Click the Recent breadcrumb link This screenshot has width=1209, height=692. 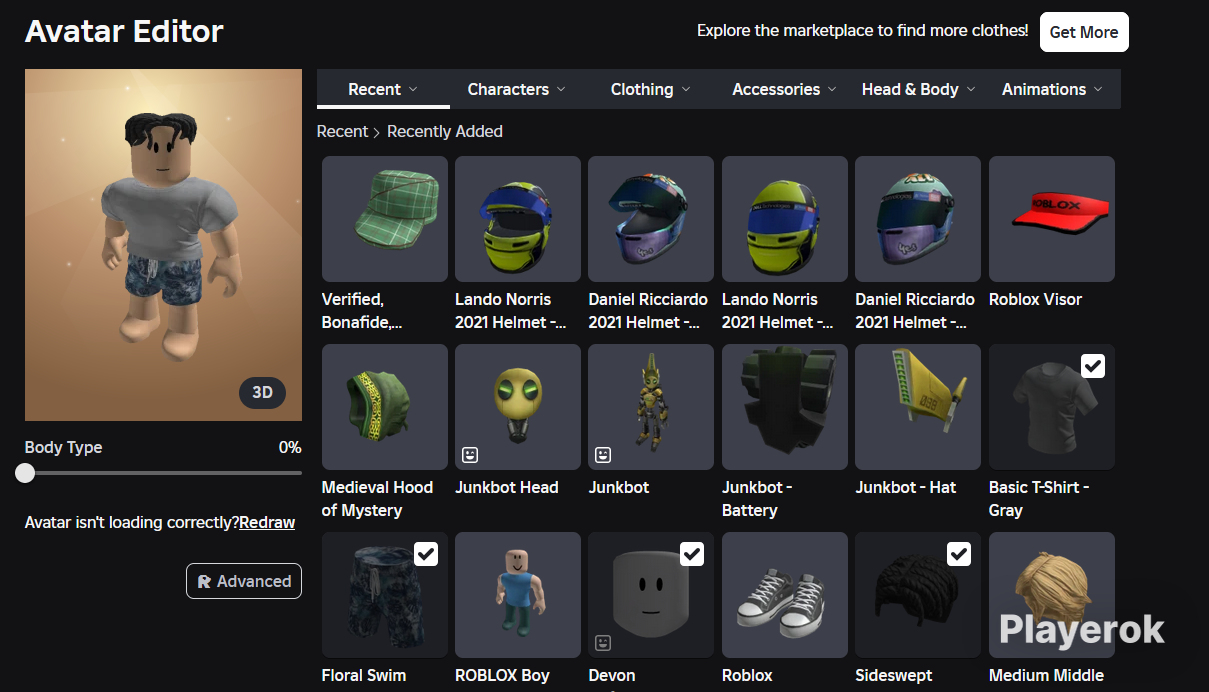(x=342, y=131)
